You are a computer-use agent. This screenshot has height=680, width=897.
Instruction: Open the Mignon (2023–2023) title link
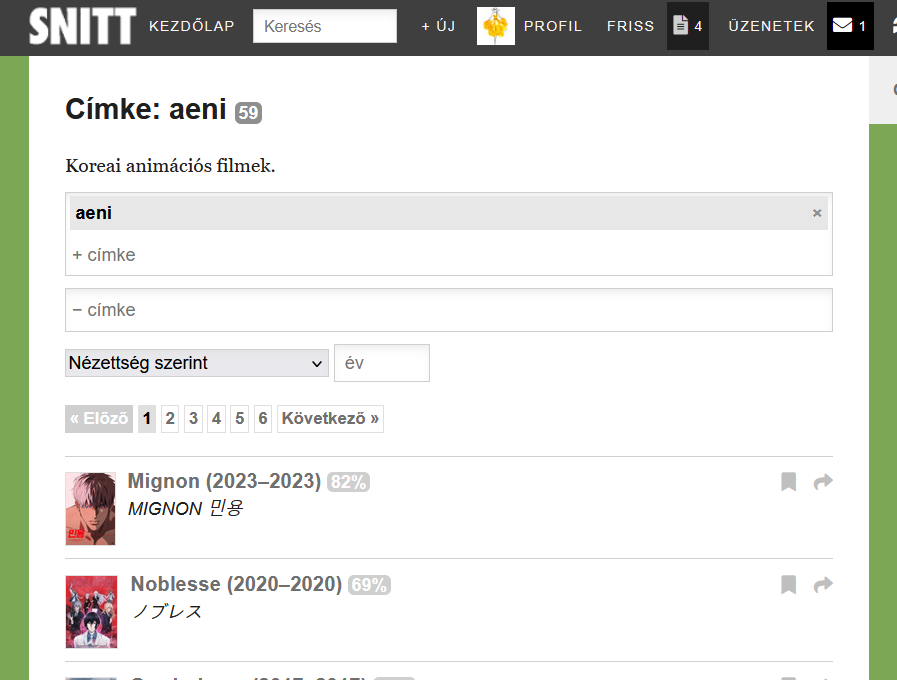coord(224,482)
